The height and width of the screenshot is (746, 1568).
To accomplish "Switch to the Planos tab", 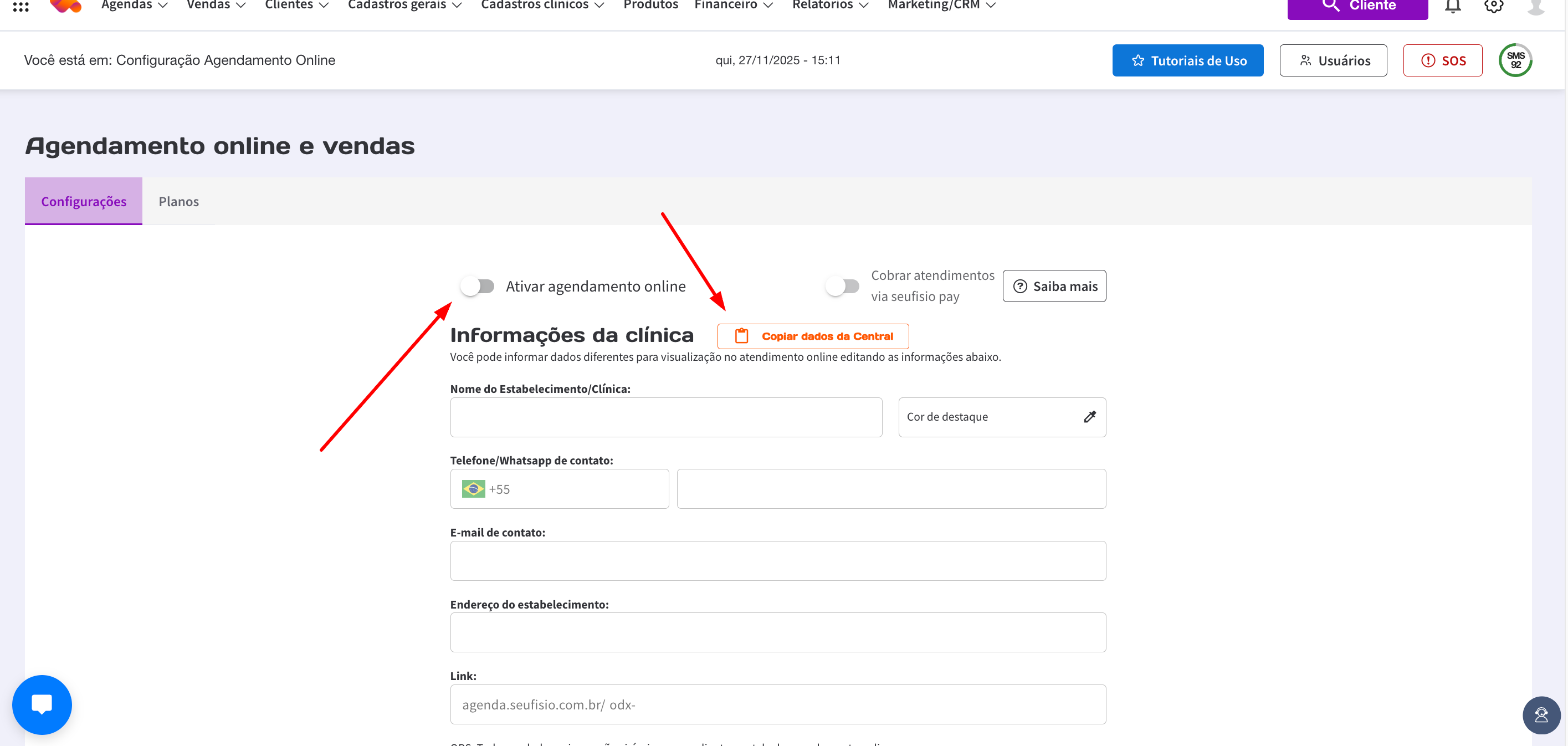I will point(178,202).
